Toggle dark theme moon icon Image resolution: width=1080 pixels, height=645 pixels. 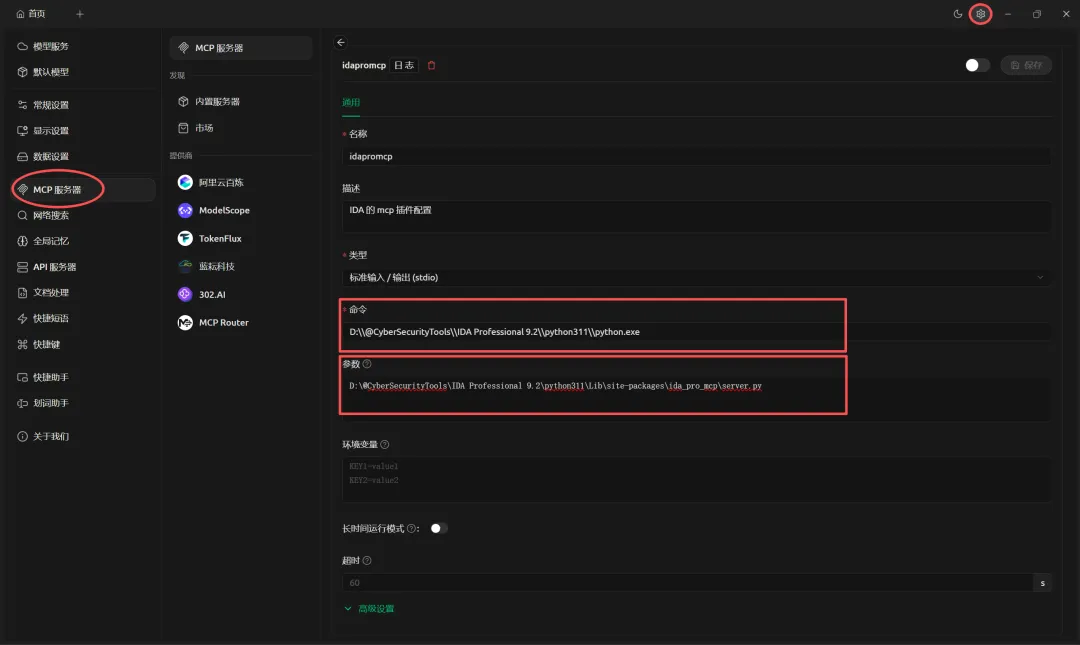click(x=957, y=14)
